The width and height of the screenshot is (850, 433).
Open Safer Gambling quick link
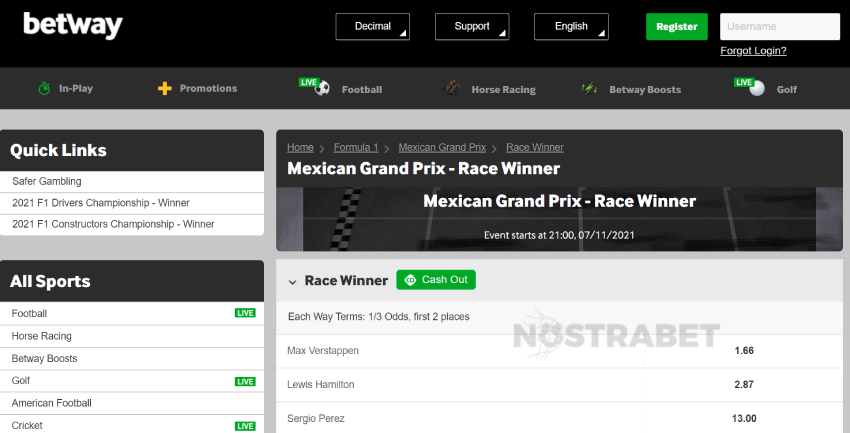coord(132,182)
